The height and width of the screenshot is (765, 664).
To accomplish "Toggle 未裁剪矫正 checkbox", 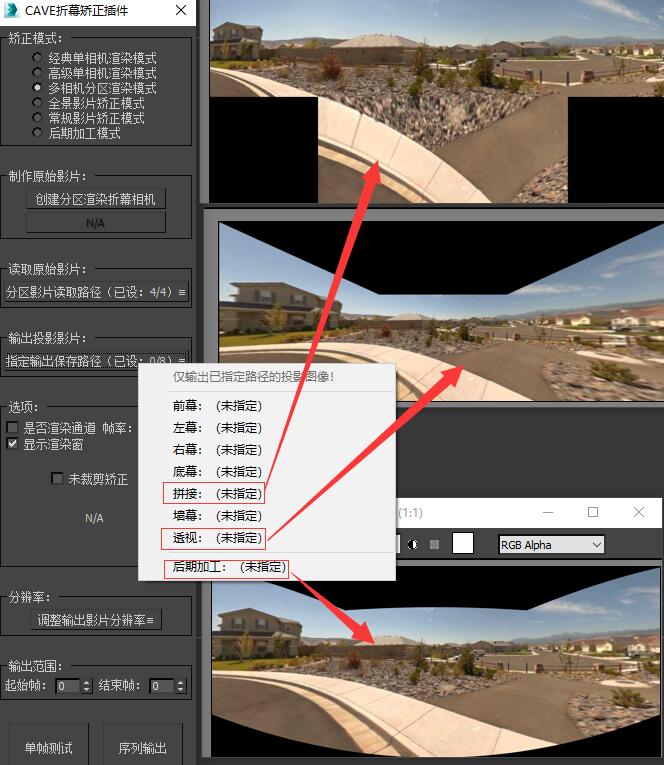I will point(57,479).
